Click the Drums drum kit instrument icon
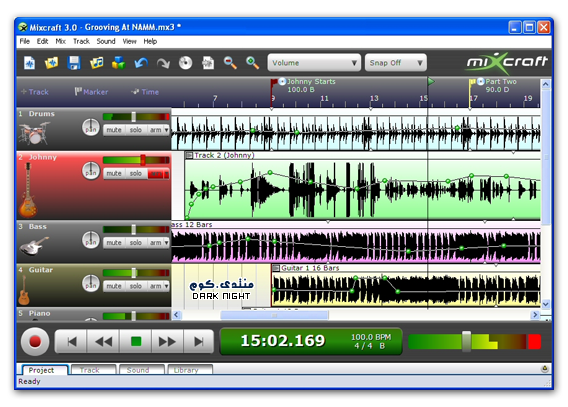The height and width of the screenshot is (407, 568). coord(34,133)
